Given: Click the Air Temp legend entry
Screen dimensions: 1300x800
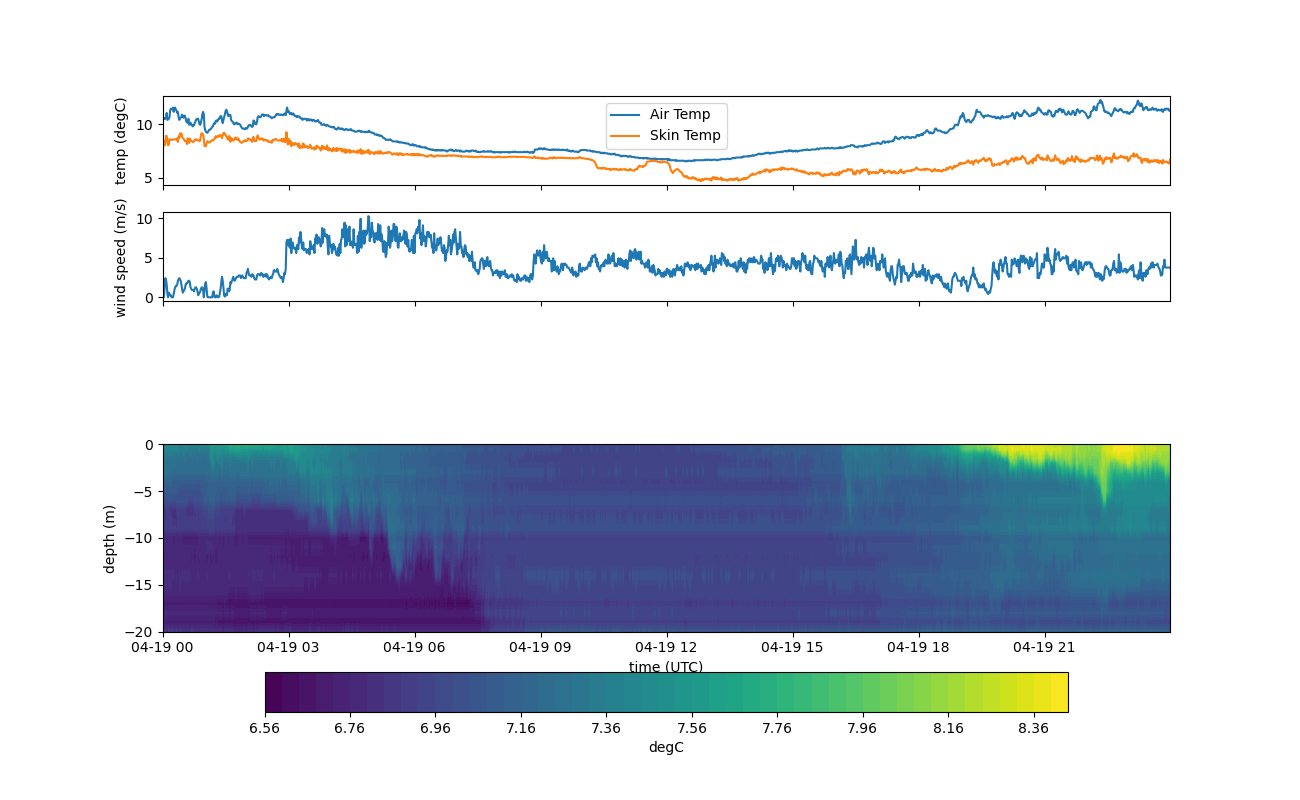Looking at the screenshot, I should (x=679, y=115).
